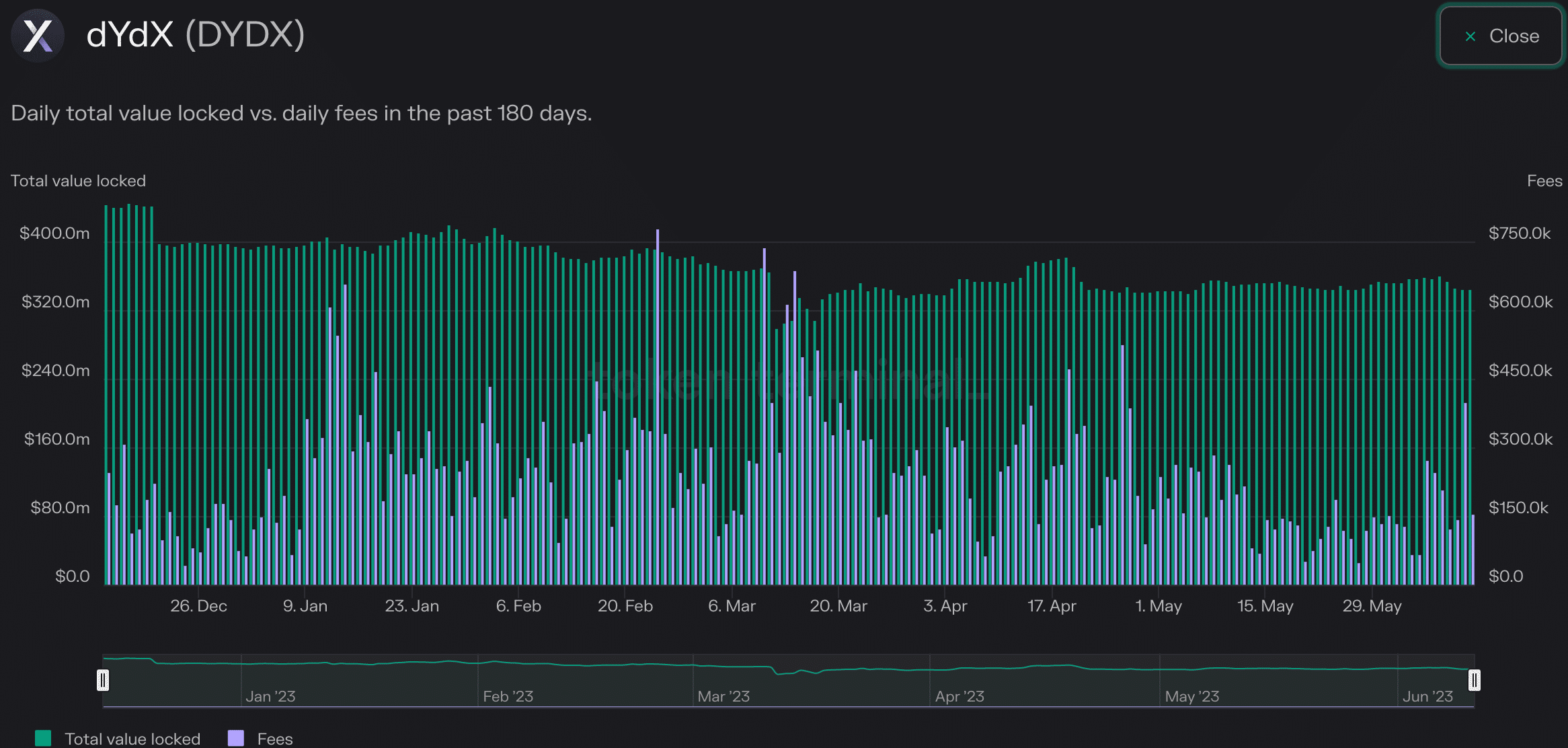Click the Total value locked axis title
The height and width of the screenshot is (748, 1568).
(x=78, y=181)
